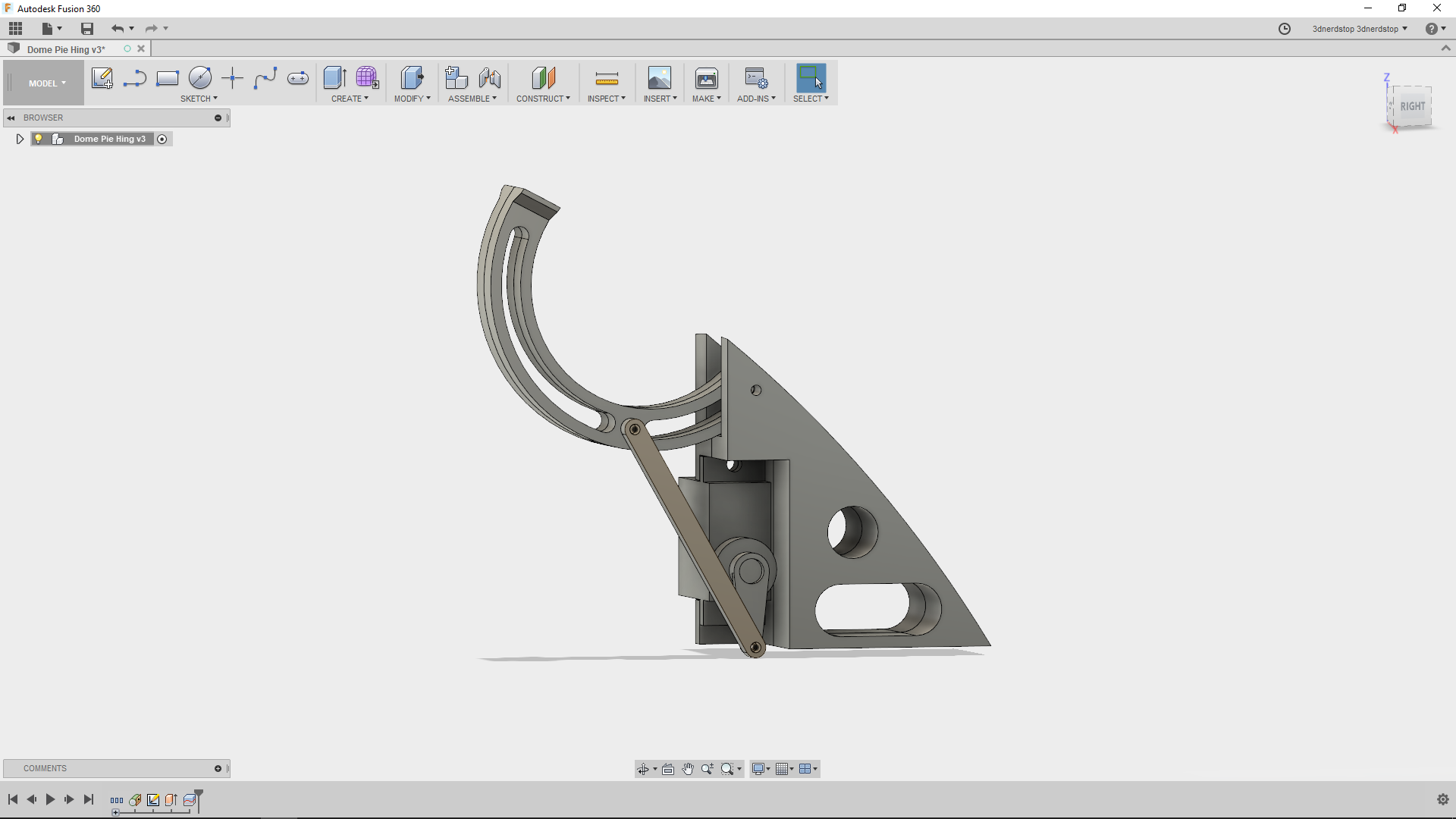Jump the timeline to the end
Screen dimensions: 1456x819
pyautogui.click(x=89, y=799)
